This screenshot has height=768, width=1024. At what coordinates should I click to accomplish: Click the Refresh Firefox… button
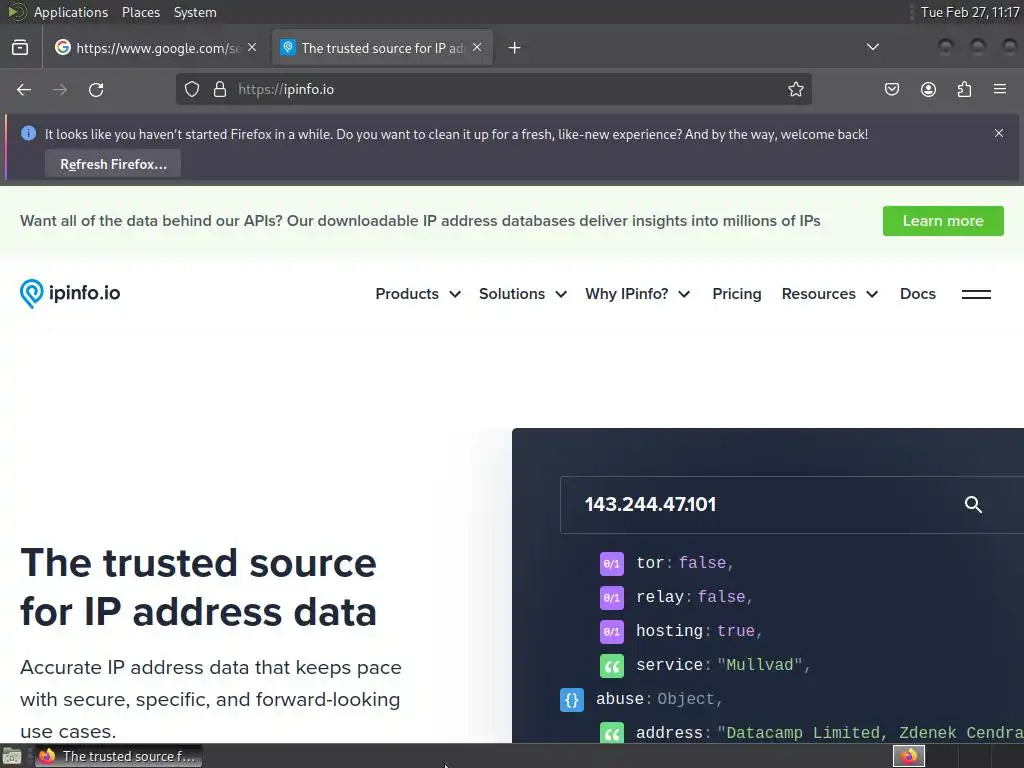pos(113,164)
